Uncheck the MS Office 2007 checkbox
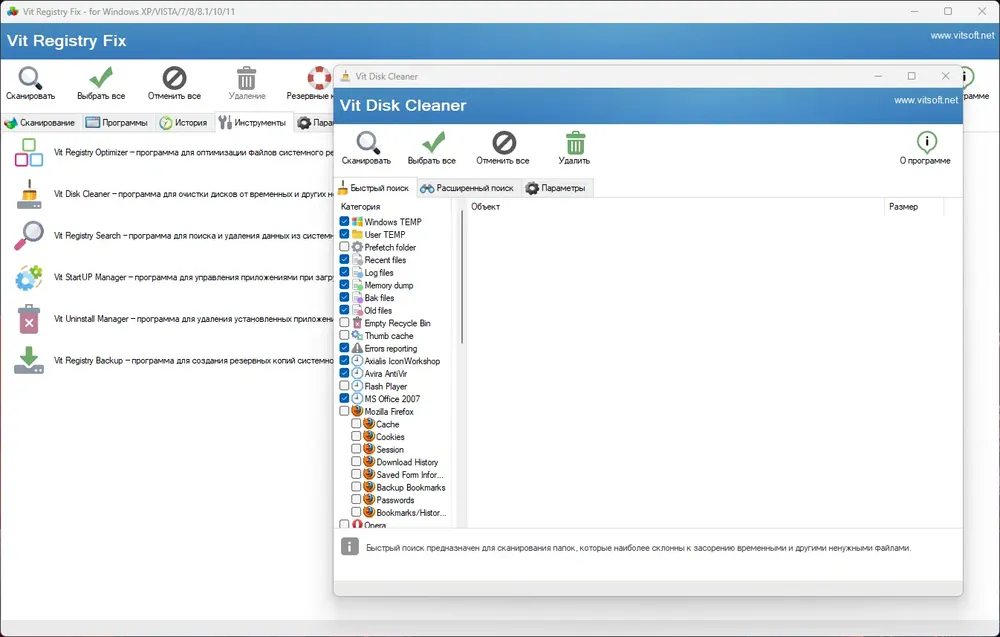Viewport: 1000px width, 637px height. click(344, 399)
